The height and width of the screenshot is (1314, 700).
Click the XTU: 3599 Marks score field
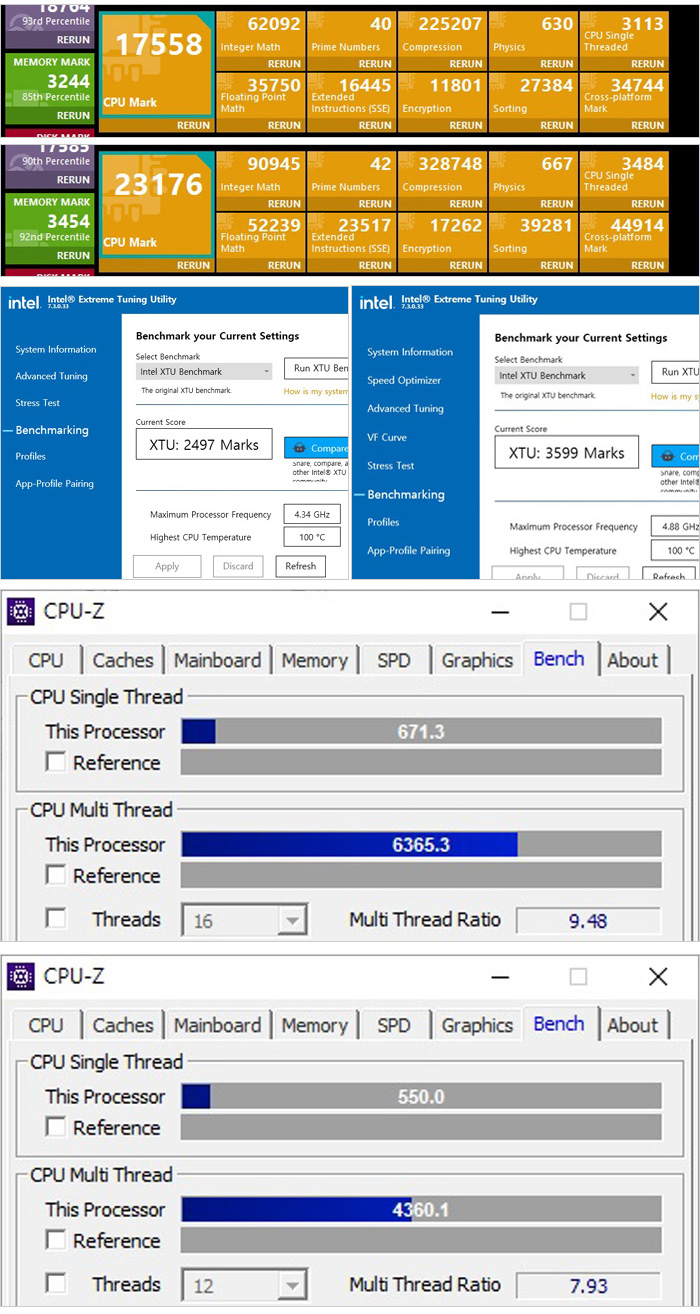566,453
